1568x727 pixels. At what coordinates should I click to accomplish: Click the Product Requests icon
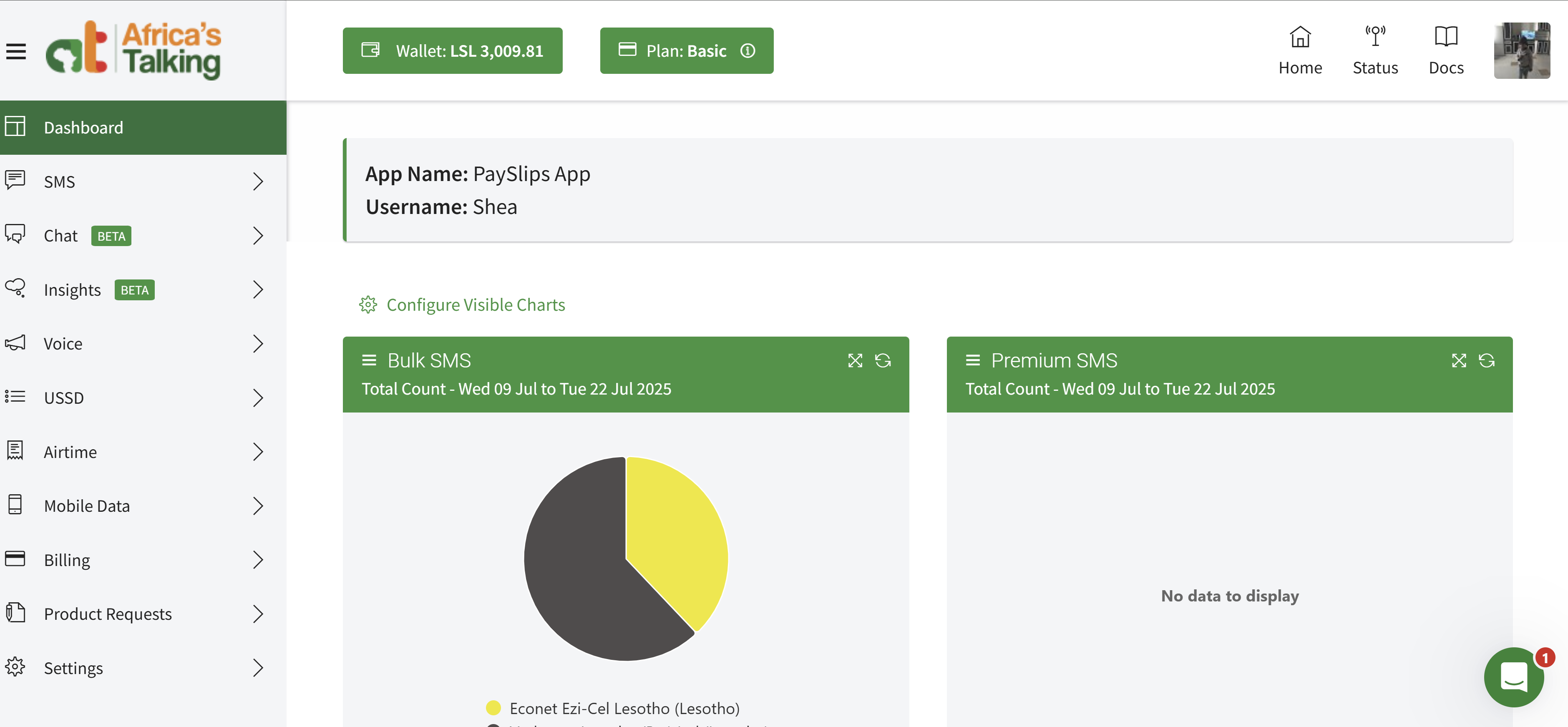point(15,613)
